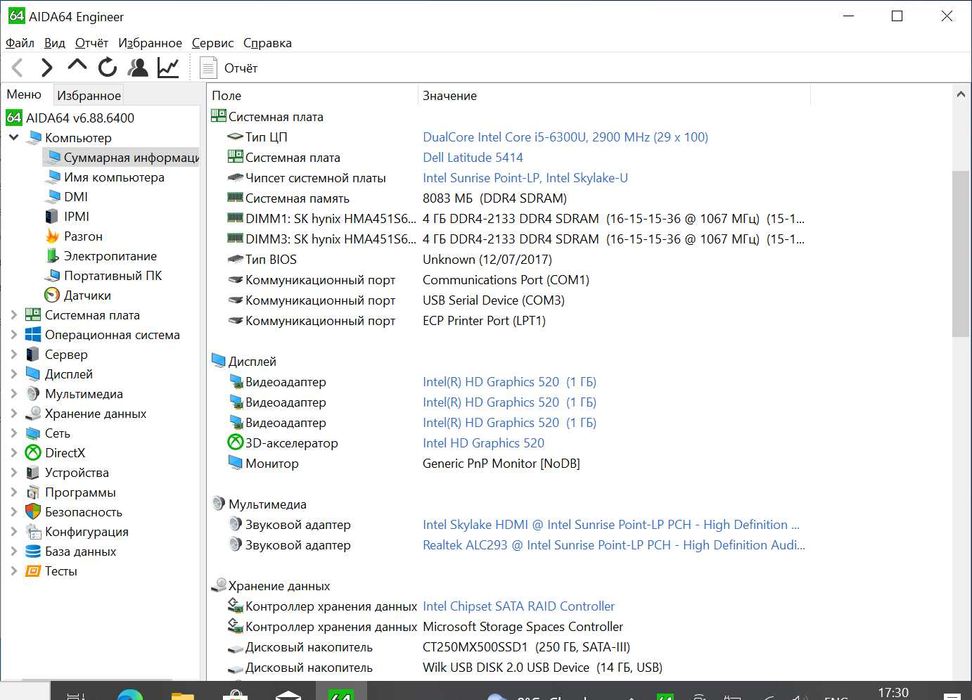Viewport: 972px width, 700px height.
Task: Click the Конфигурация icon in tree
Action: tap(33, 532)
